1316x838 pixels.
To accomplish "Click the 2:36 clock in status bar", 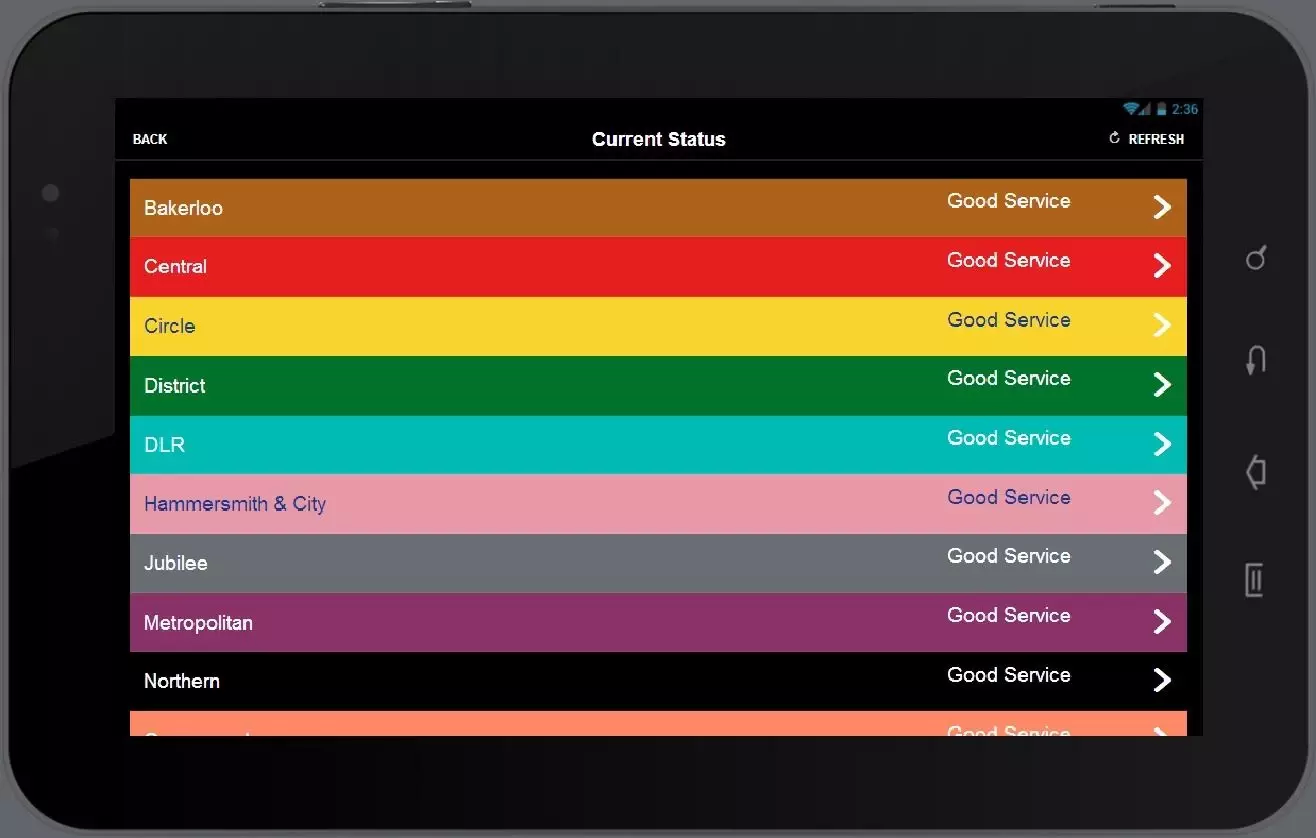I will (x=1185, y=109).
